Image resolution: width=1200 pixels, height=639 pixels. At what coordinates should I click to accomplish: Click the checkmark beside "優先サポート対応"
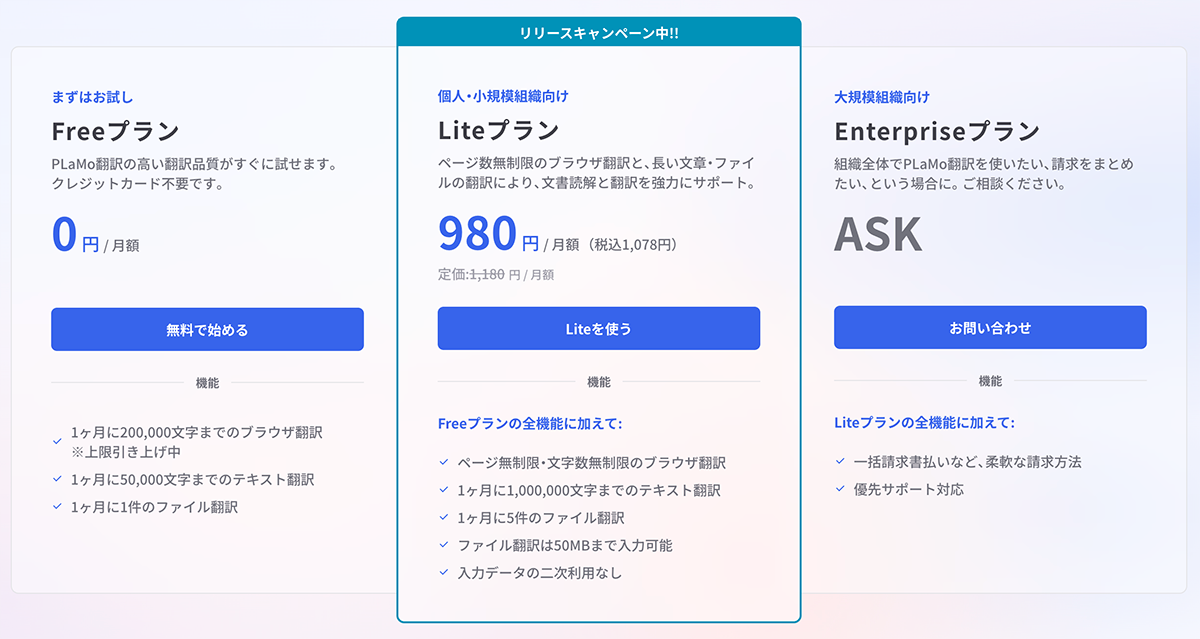(840, 489)
